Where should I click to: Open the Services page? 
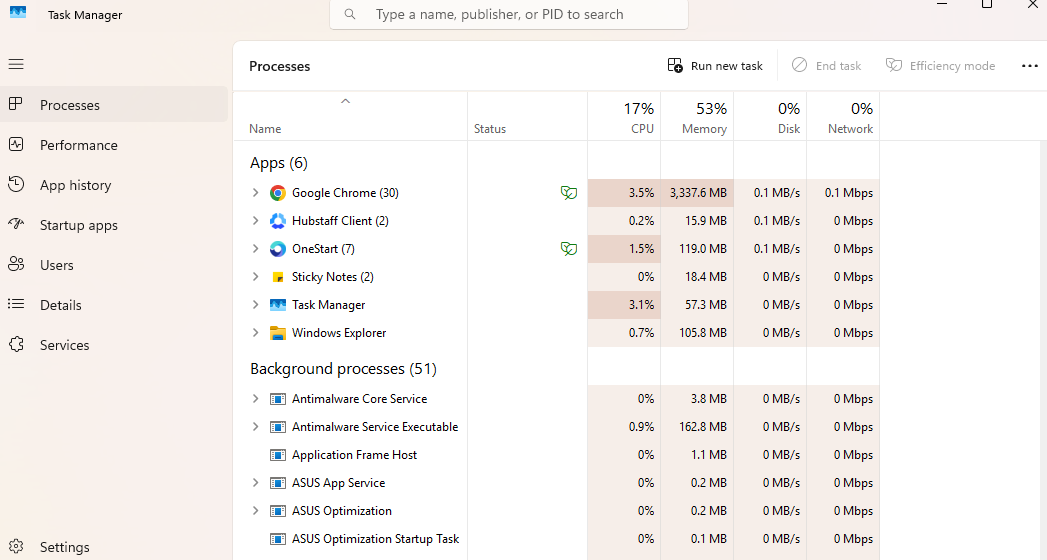pos(114,345)
